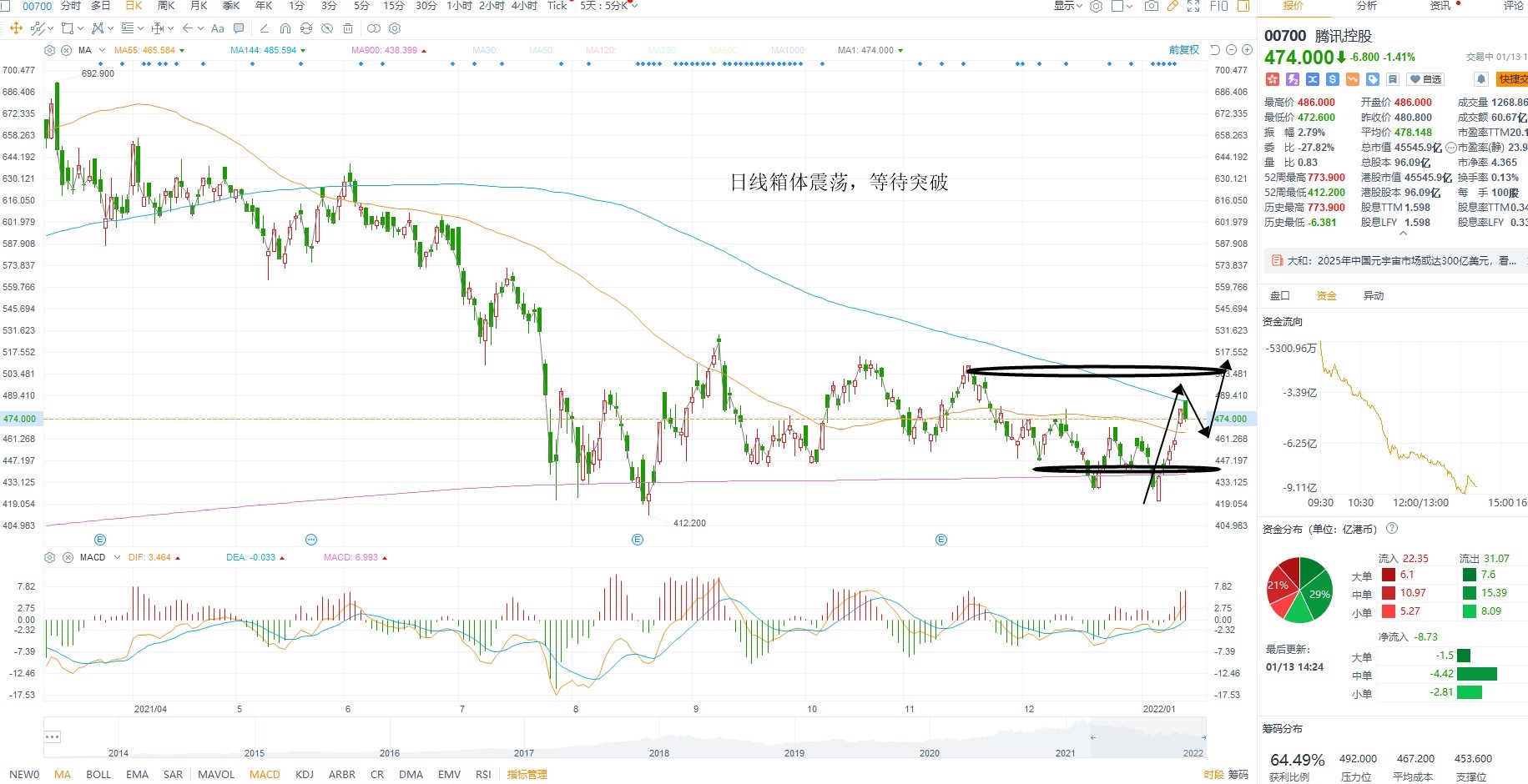Open top chart settings gear
Image resolution: width=1528 pixels, height=784 pixels.
tap(1096, 6)
